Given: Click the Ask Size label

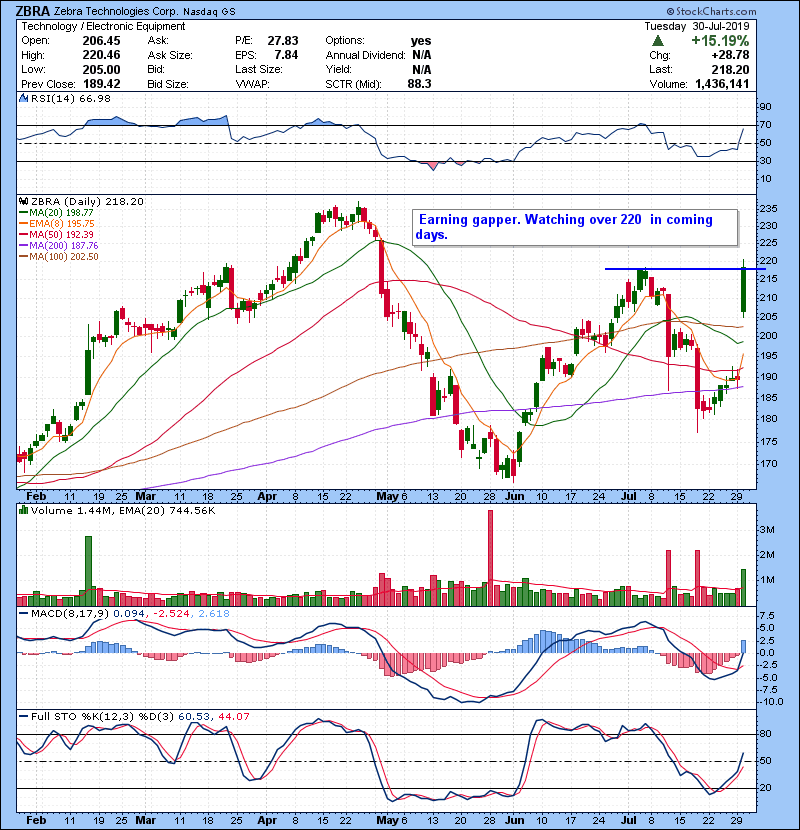Looking at the screenshot, I should tap(170, 55).
